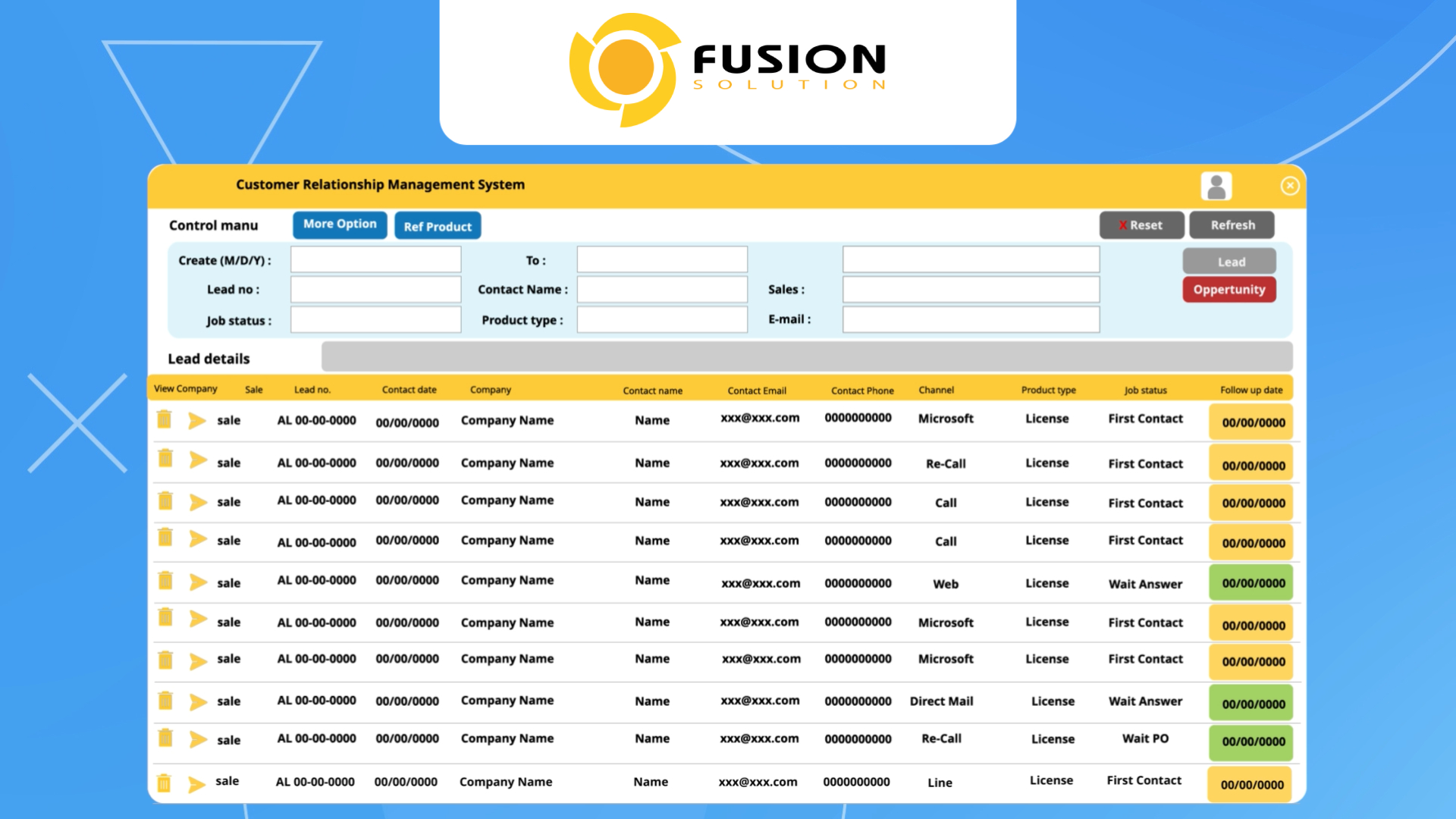Click into the Lead no field

[375, 290]
